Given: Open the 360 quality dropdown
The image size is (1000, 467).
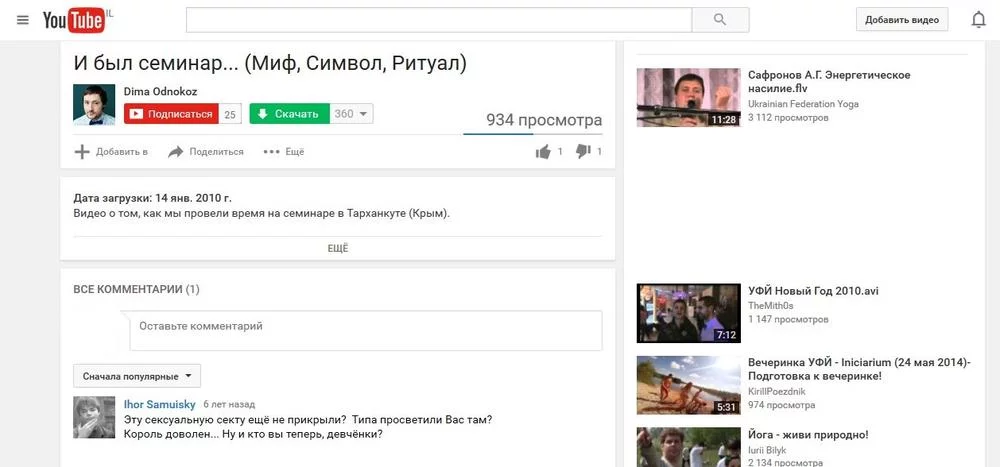Looking at the screenshot, I should 351,114.
